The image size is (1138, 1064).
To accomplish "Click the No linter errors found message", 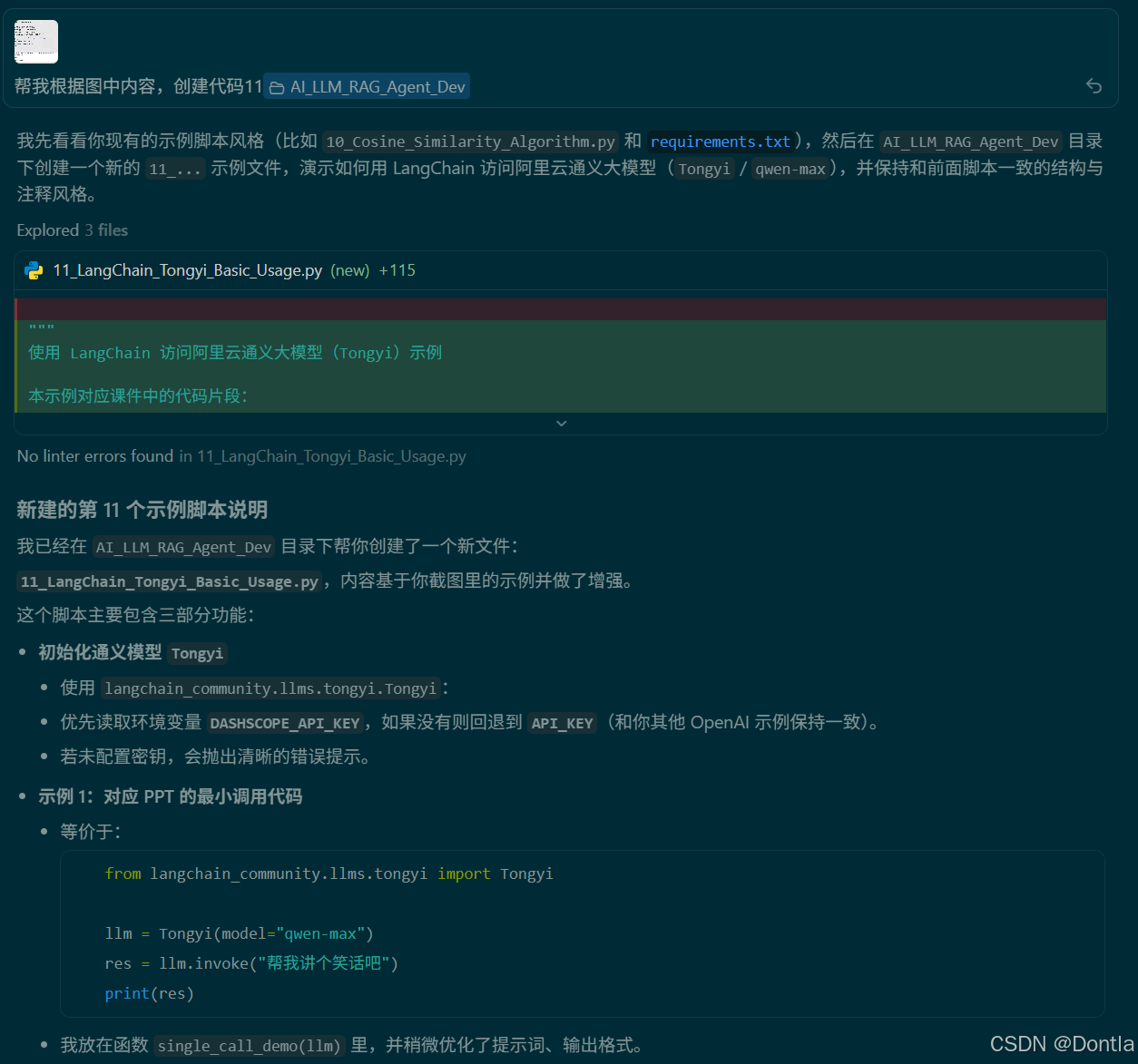I will pyautogui.click(x=241, y=456).
